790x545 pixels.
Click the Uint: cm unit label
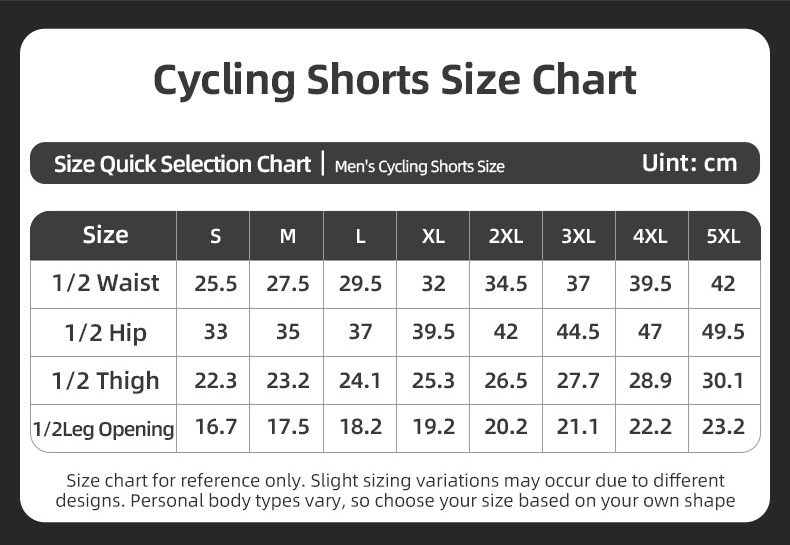pyautogui.click(x=689, y=163)
